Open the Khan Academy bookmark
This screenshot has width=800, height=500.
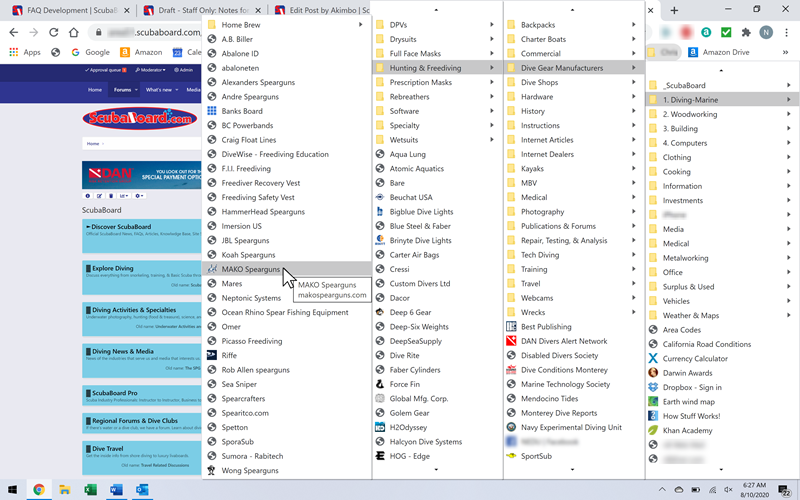coord(721,430)
